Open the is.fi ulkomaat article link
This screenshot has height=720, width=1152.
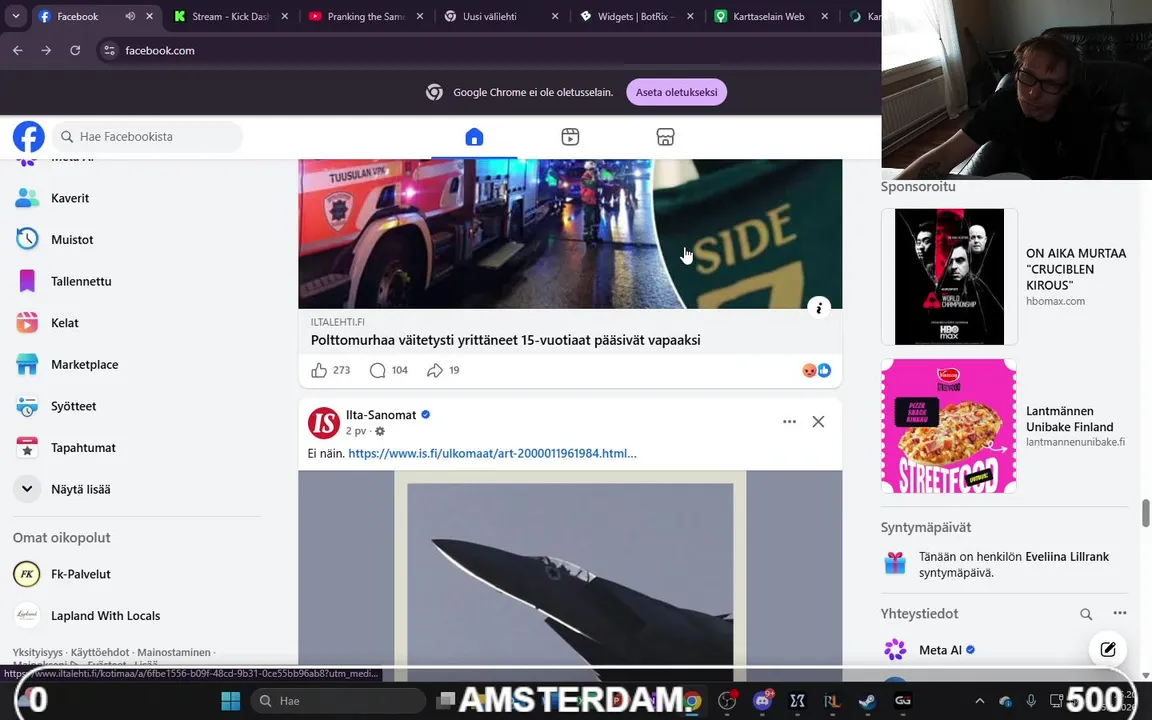click(x=492, y=453)
